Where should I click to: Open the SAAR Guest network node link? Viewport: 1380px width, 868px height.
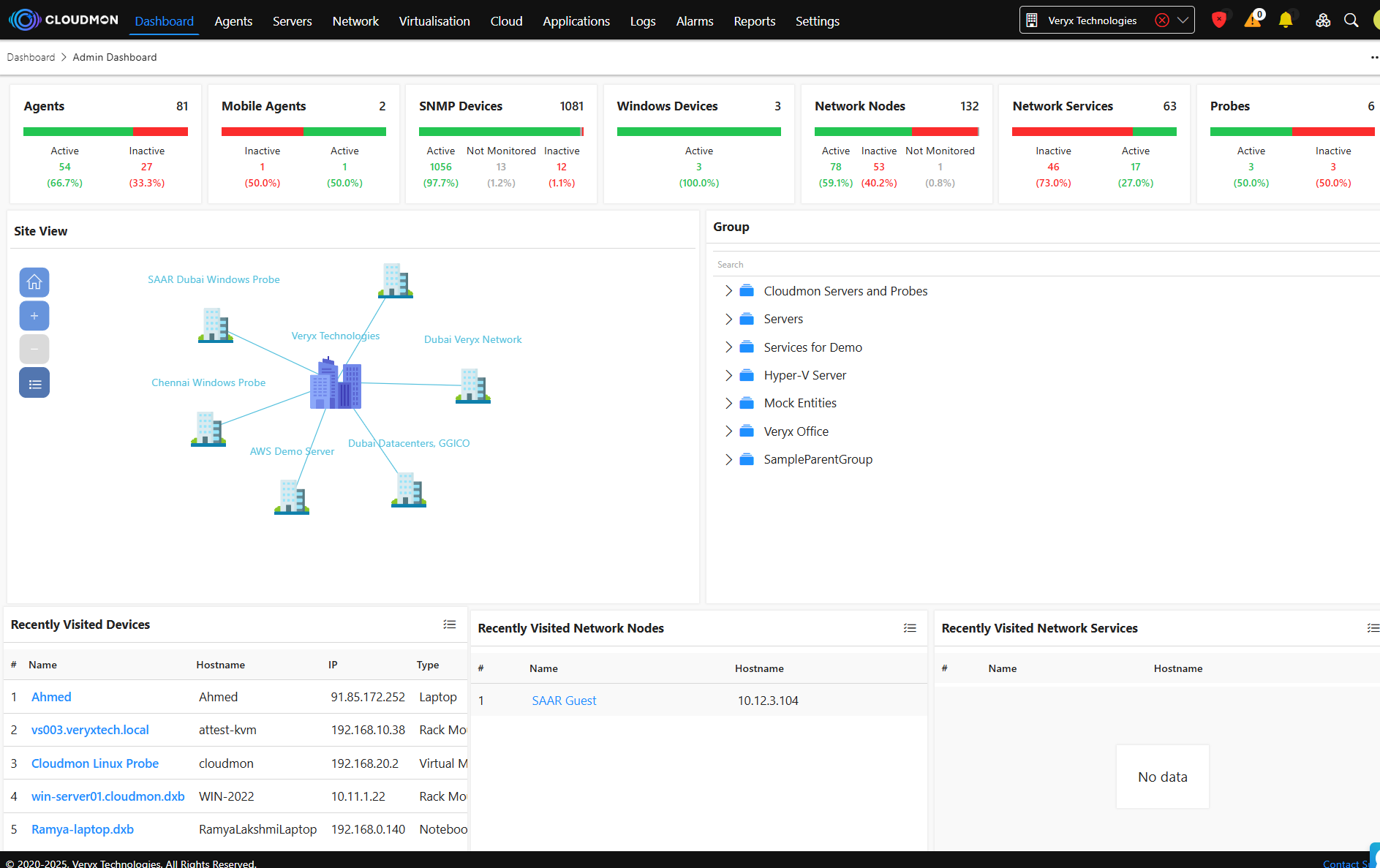point(564,701)
